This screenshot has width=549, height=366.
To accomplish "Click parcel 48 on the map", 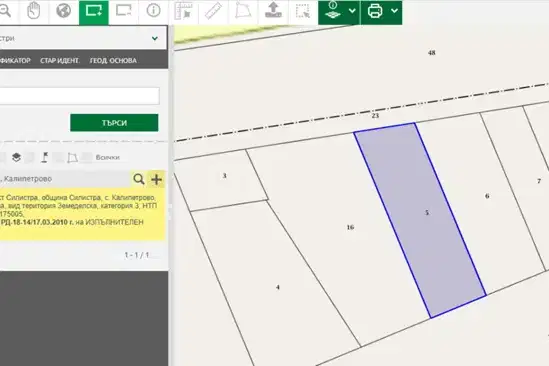I will pos(432,53).
